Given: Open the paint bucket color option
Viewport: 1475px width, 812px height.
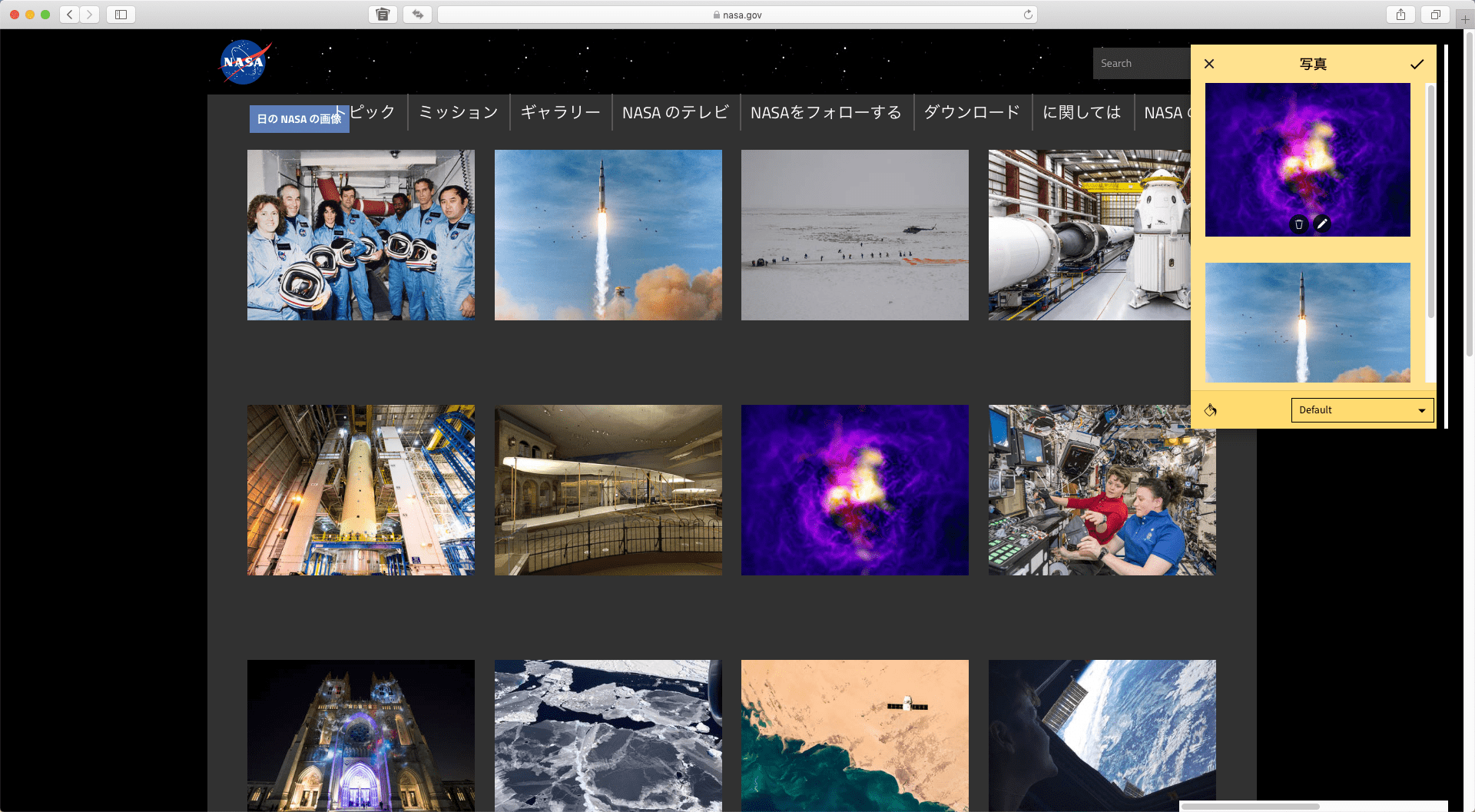Looking at the screenshot, I should pyautogui.click(x=1211, y=410).
